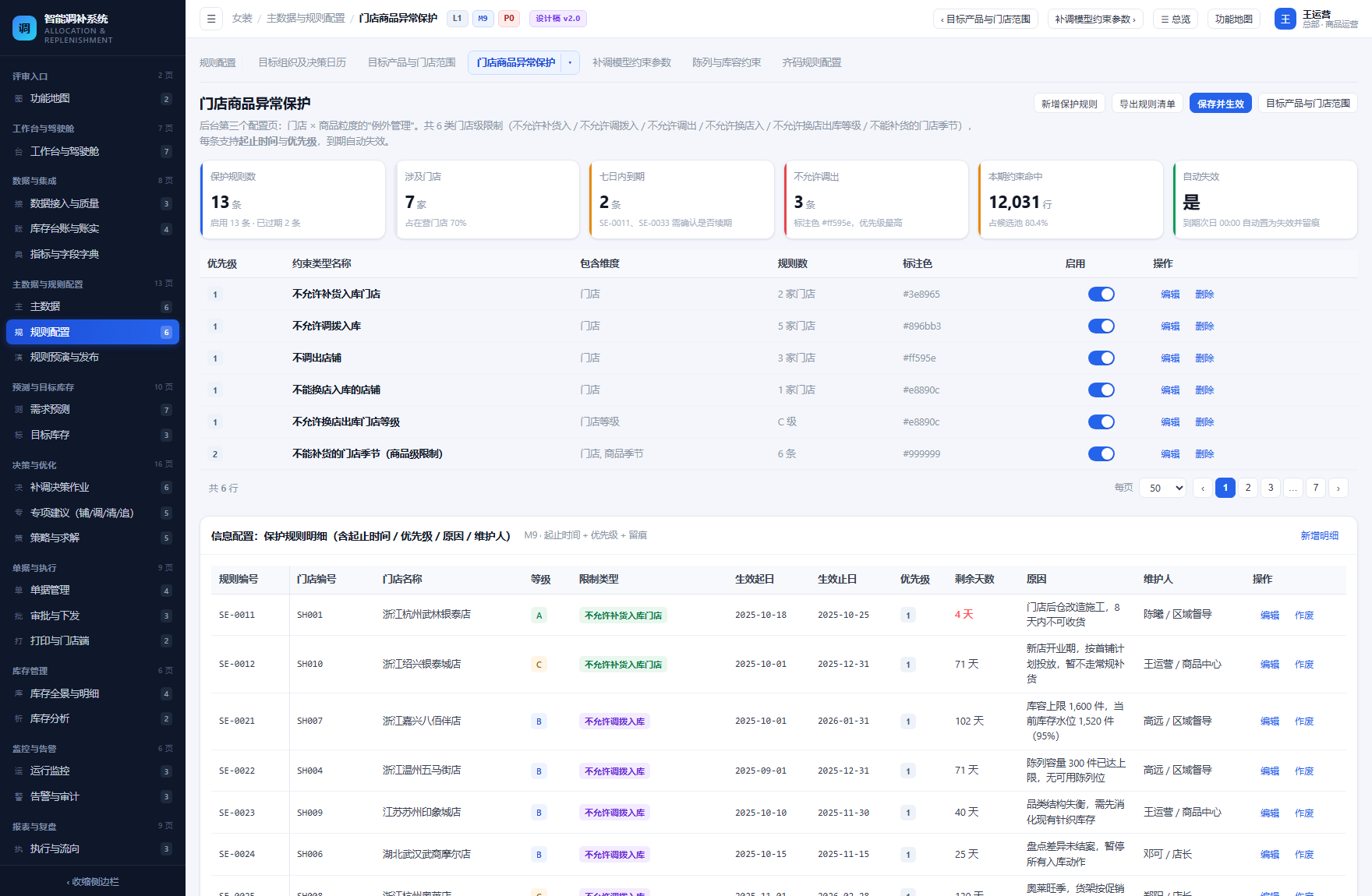This screenshot has width=1372, height=896.
Task: Toggle enable switch for 不能换店入库的店铺
Action: 1101,390
